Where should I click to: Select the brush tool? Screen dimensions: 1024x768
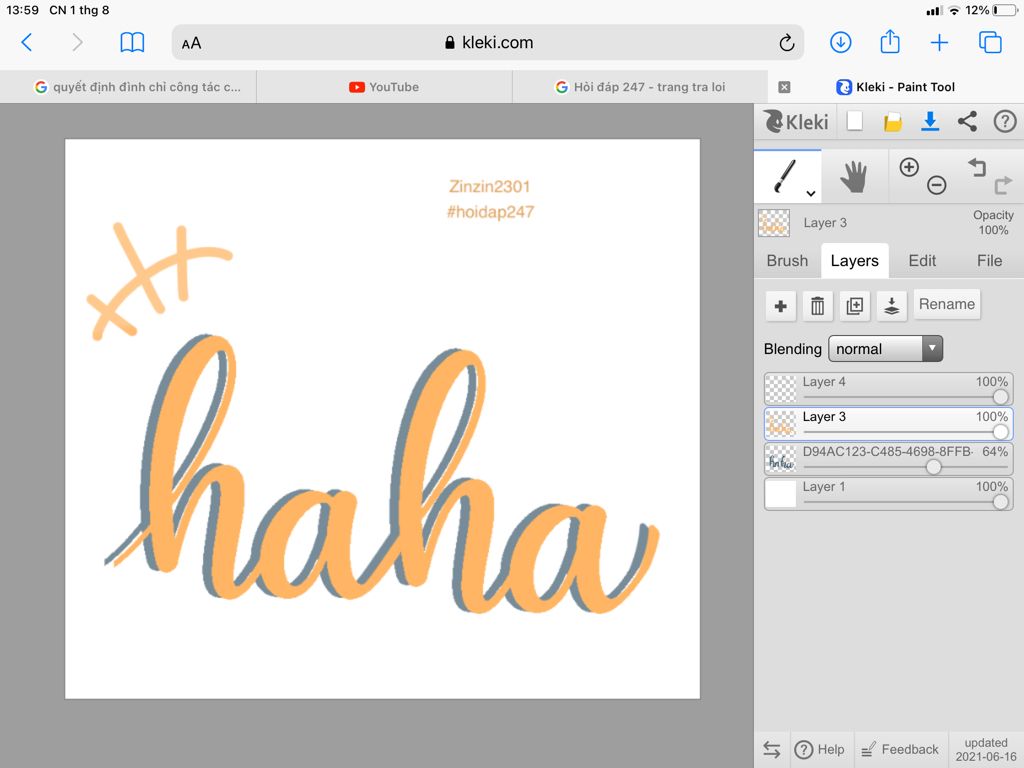point(788,176)
